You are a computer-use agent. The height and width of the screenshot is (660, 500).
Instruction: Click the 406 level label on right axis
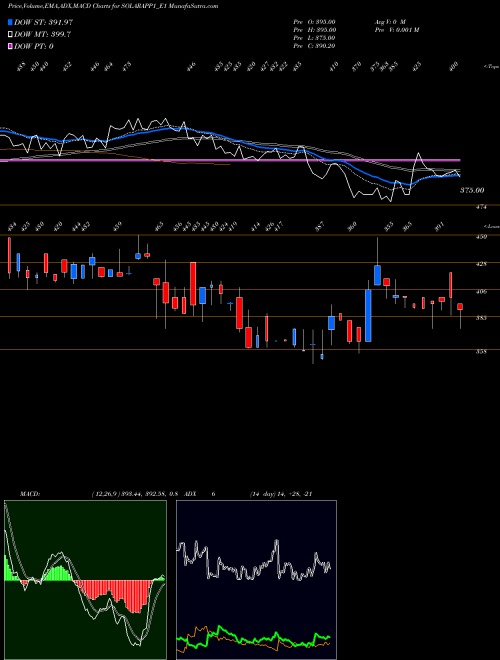click(x=481, y=291)
